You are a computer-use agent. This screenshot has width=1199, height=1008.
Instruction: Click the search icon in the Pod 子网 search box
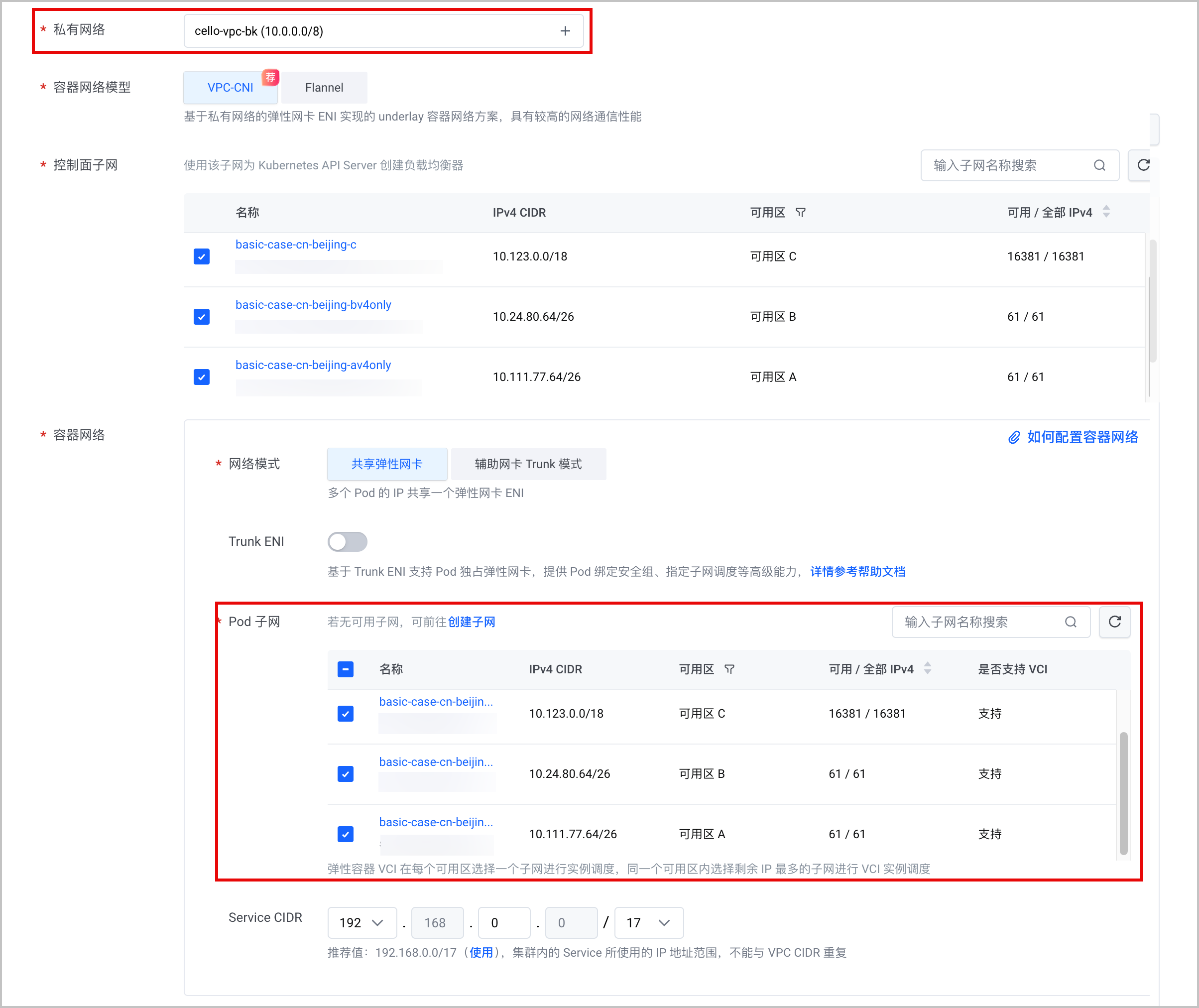click(x=1071, y=623)
